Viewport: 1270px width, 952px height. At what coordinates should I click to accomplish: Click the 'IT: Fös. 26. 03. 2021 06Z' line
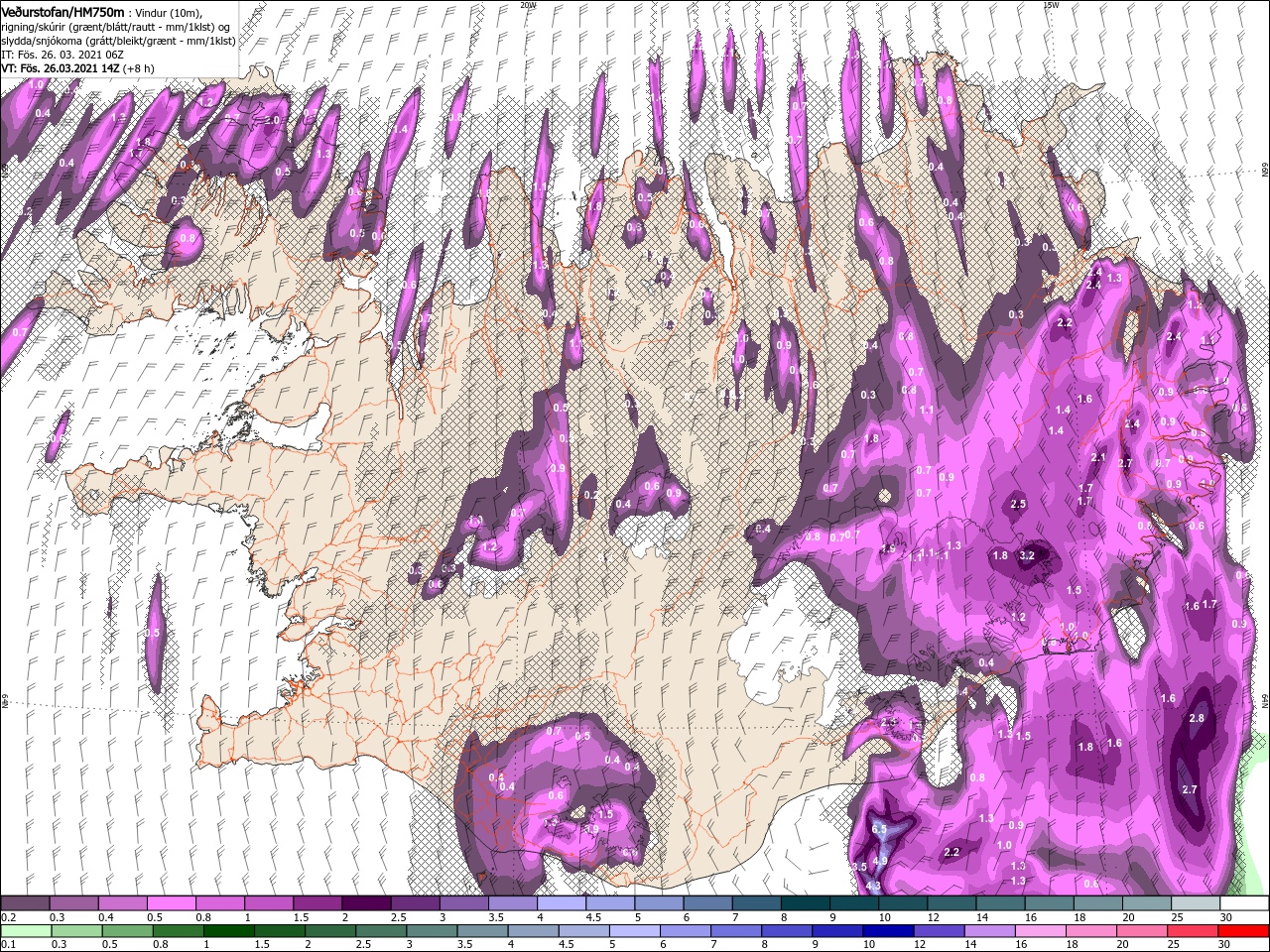63,54
